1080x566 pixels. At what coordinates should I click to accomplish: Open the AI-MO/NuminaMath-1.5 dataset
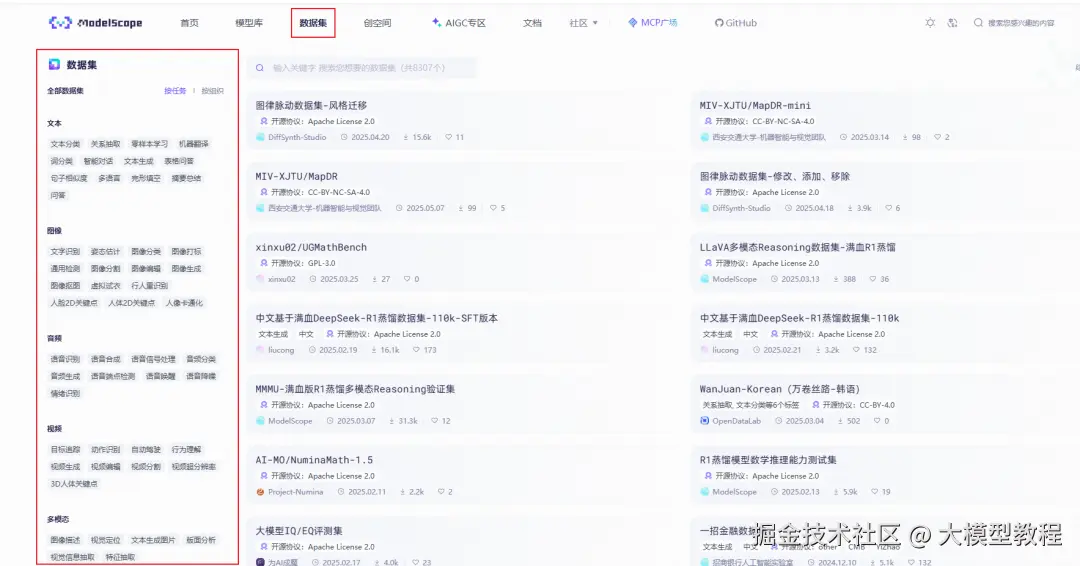click(314, 460)
